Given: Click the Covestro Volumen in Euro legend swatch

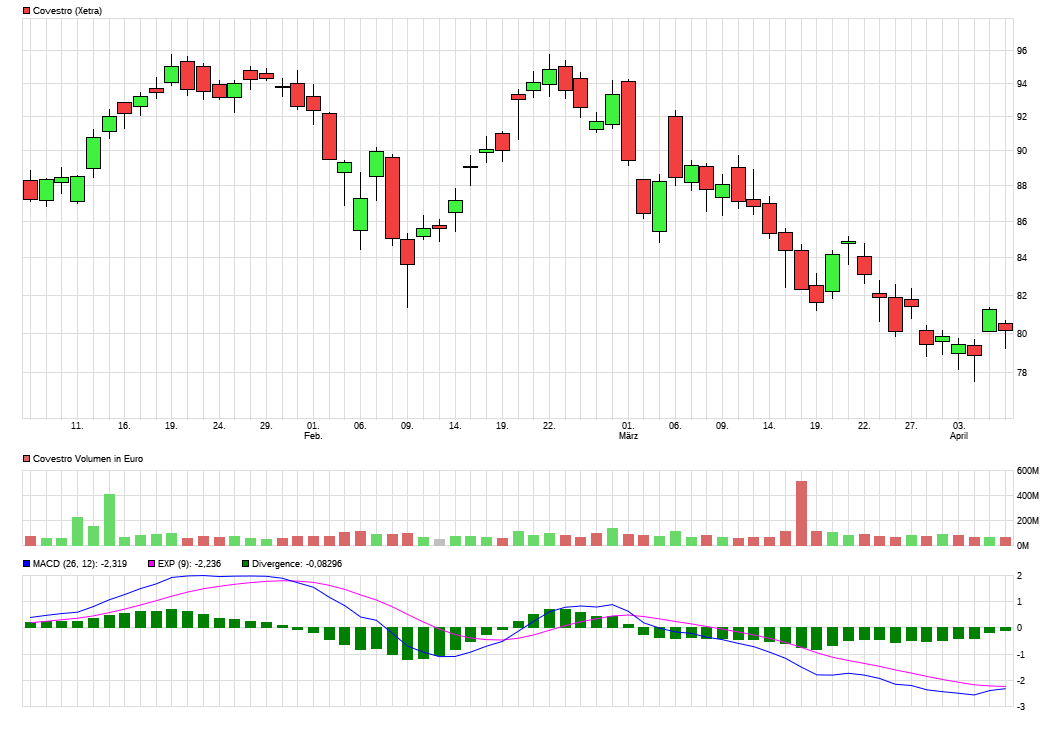Looking at the screenshot, I should pyautogui.click(x=27, y=459).
